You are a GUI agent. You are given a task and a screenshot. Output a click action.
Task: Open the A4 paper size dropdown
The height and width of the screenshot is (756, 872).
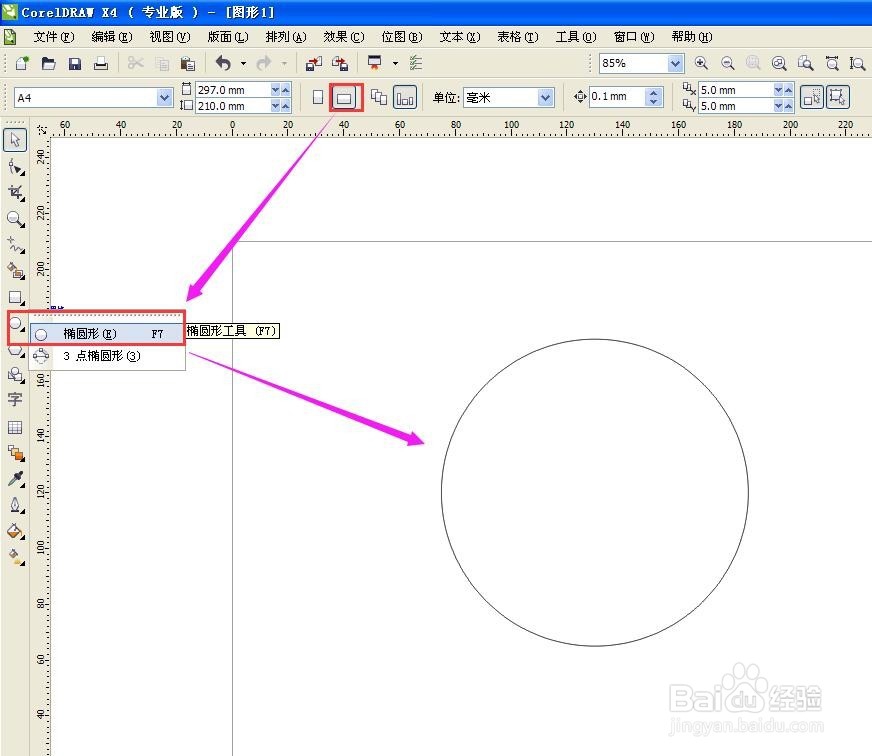pos(164,98)
